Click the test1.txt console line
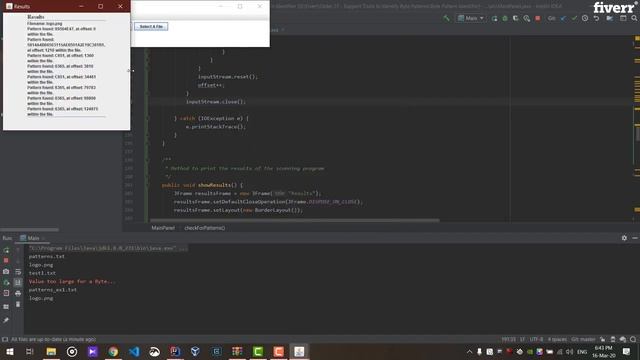The height and width of the screenshot is (360, 640). (x=42, y=273)
